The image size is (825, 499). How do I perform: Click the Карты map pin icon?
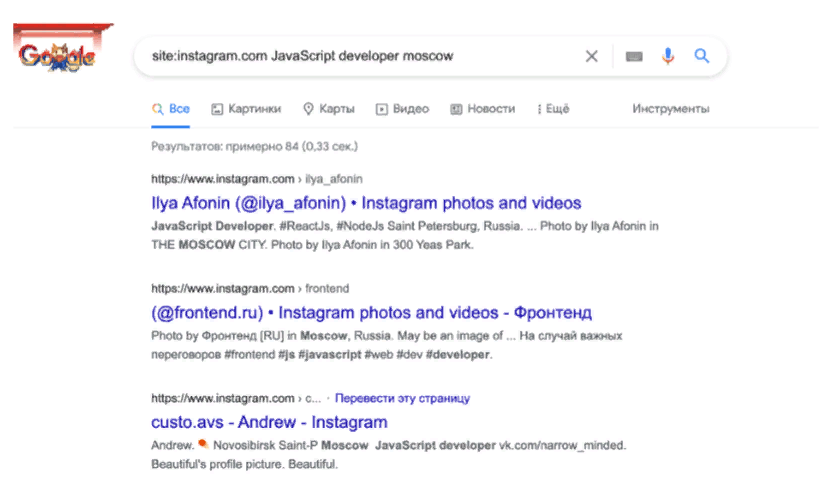tap(308, 109)
